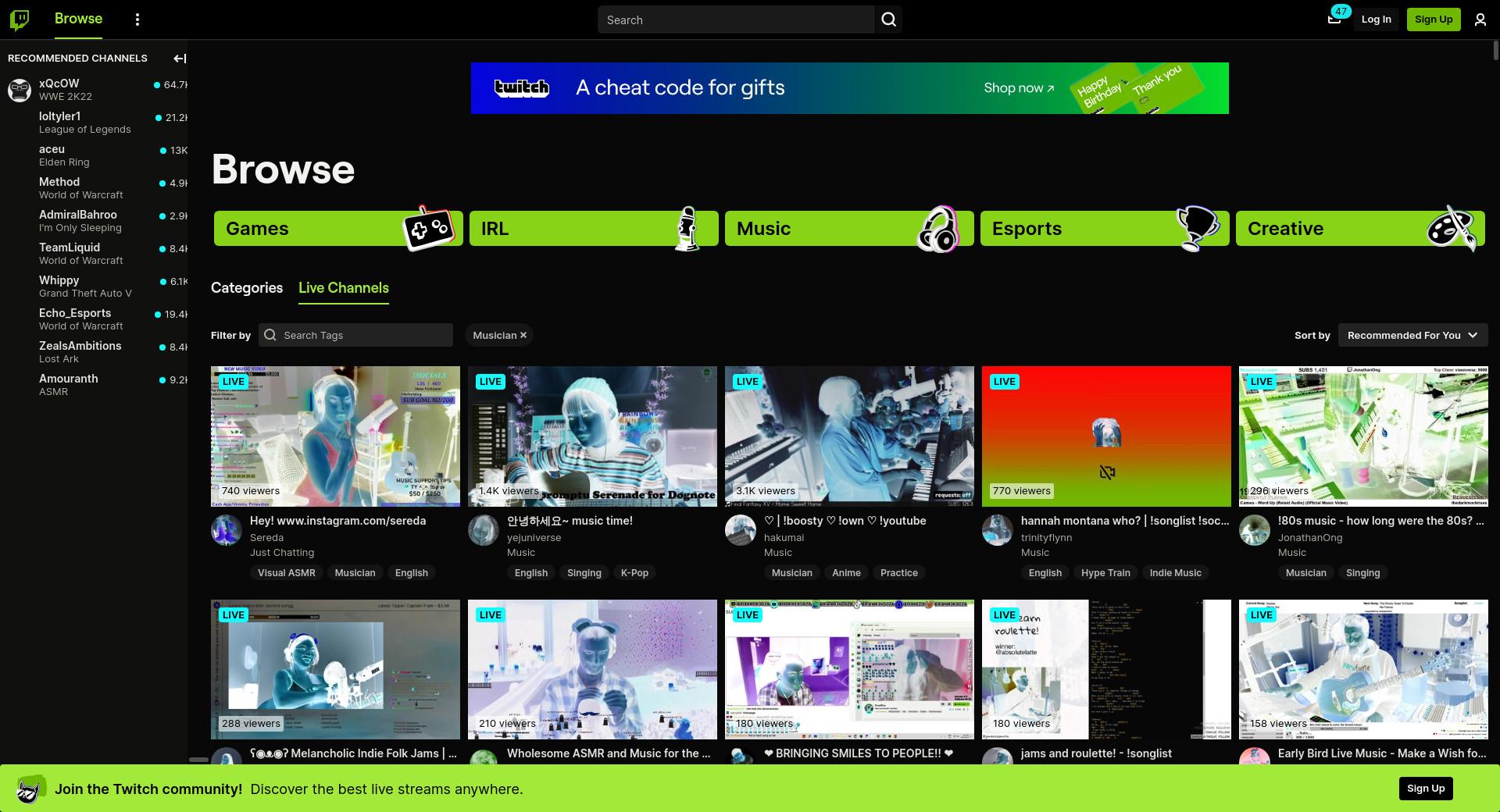Focus the top Search field
1500x812 pixels.
click(736, 20)
